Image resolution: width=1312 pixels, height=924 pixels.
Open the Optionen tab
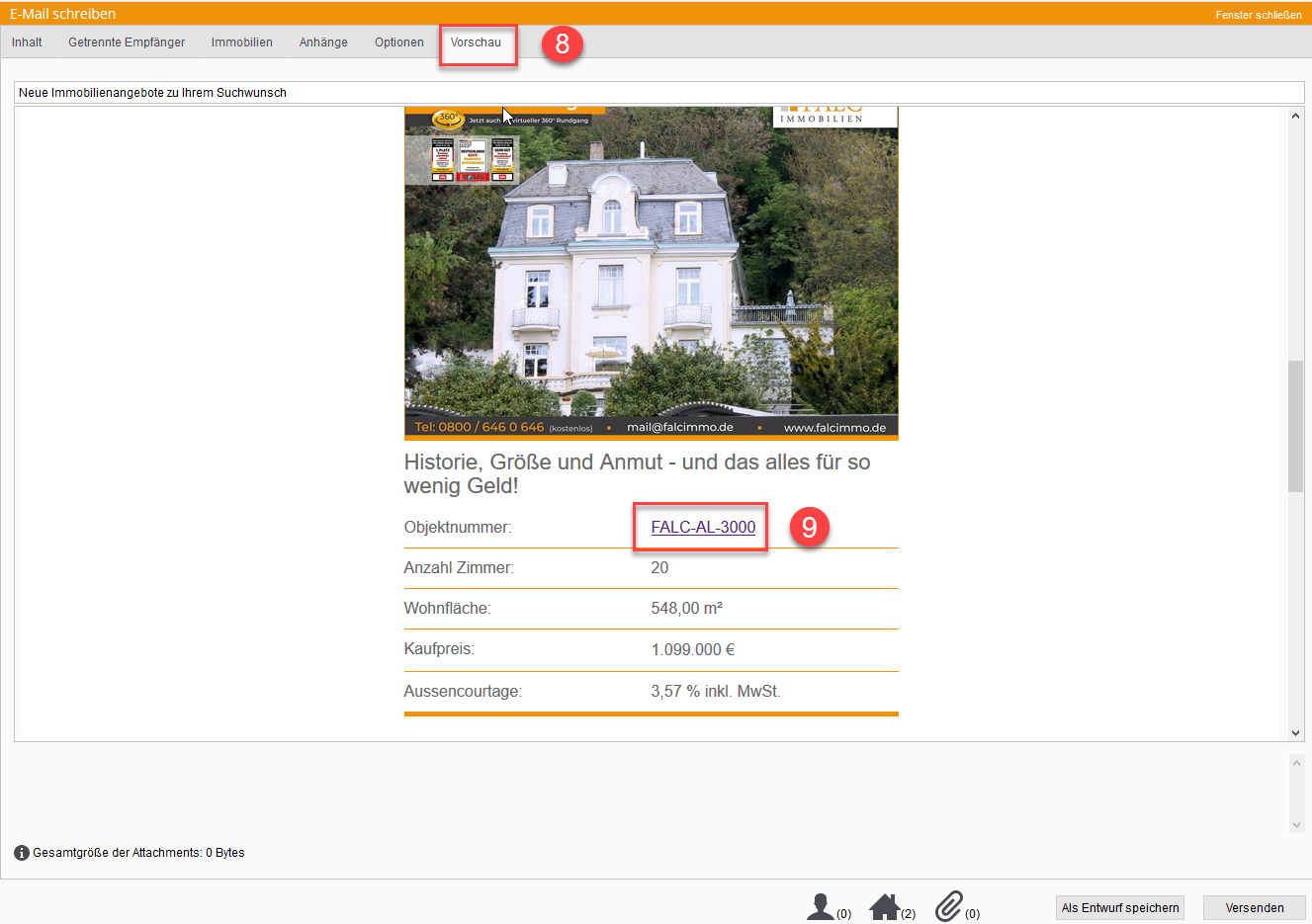click(x=398, y=42)
